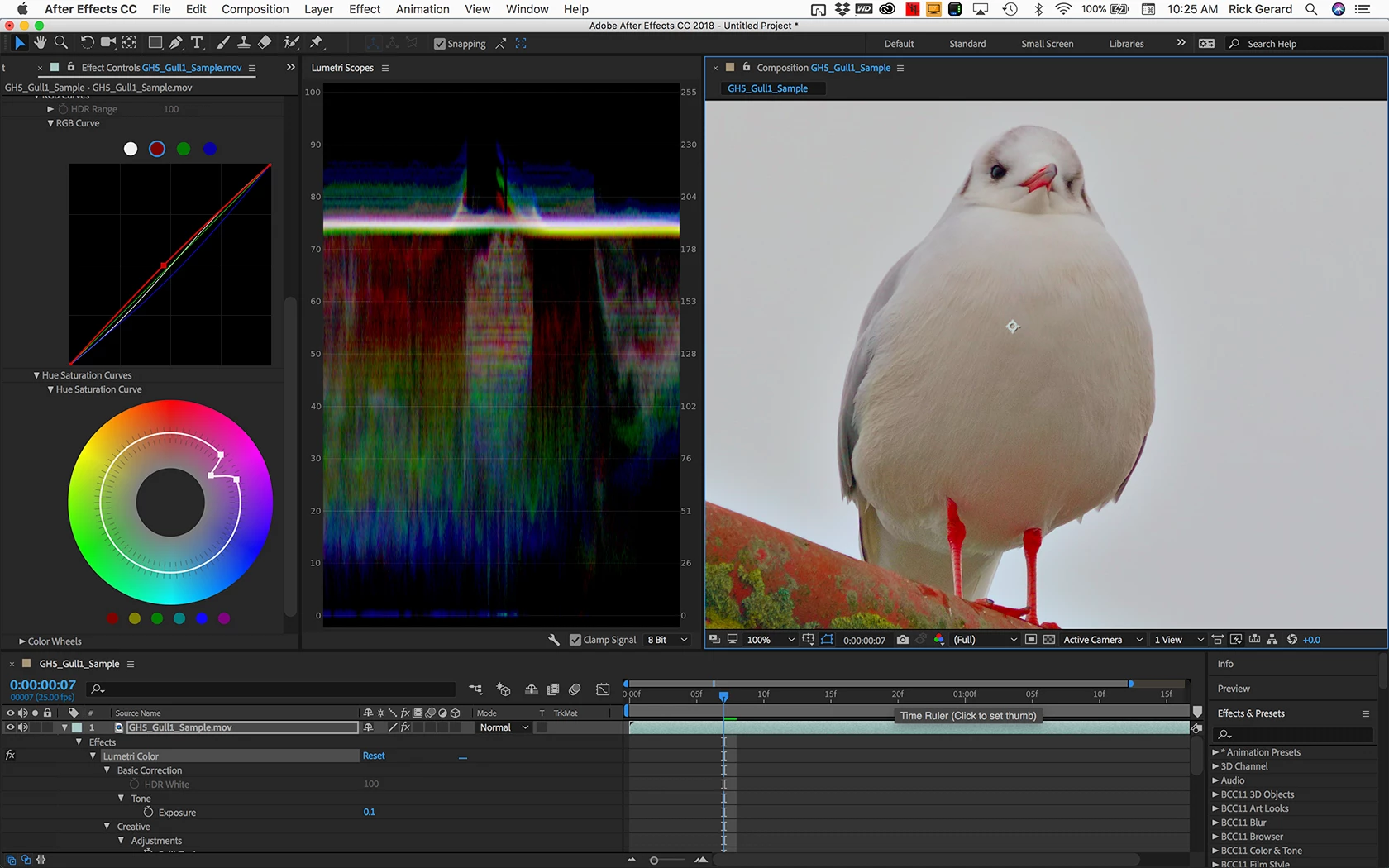
Task: Hide the GH5_Gull1_Sample.mov layer video
Action: [11, 727]
